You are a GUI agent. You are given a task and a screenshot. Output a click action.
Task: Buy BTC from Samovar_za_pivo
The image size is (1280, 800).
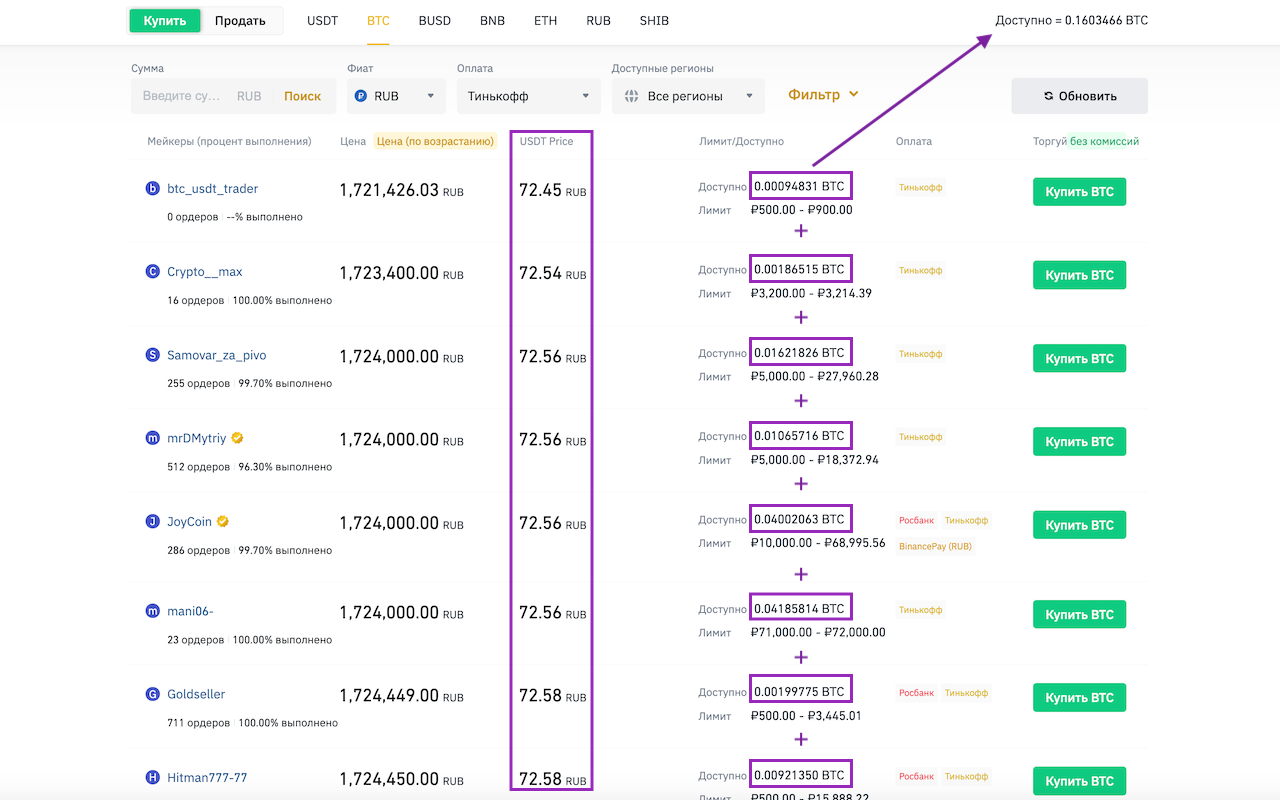click(x=1079, y=358)
